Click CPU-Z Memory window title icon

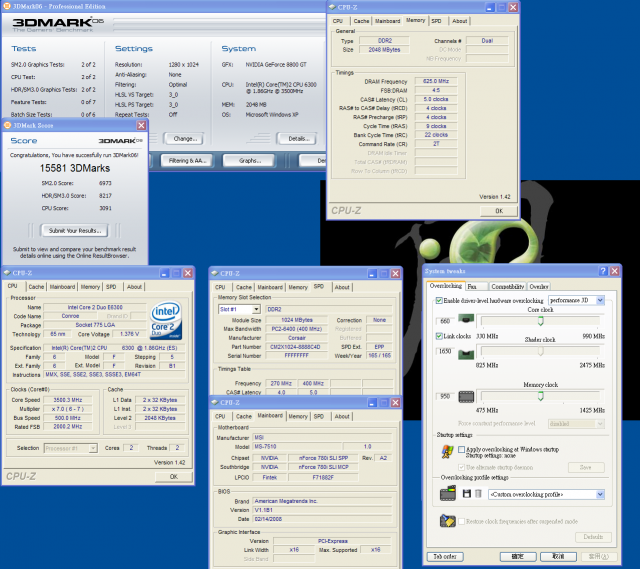click(332, 7)
